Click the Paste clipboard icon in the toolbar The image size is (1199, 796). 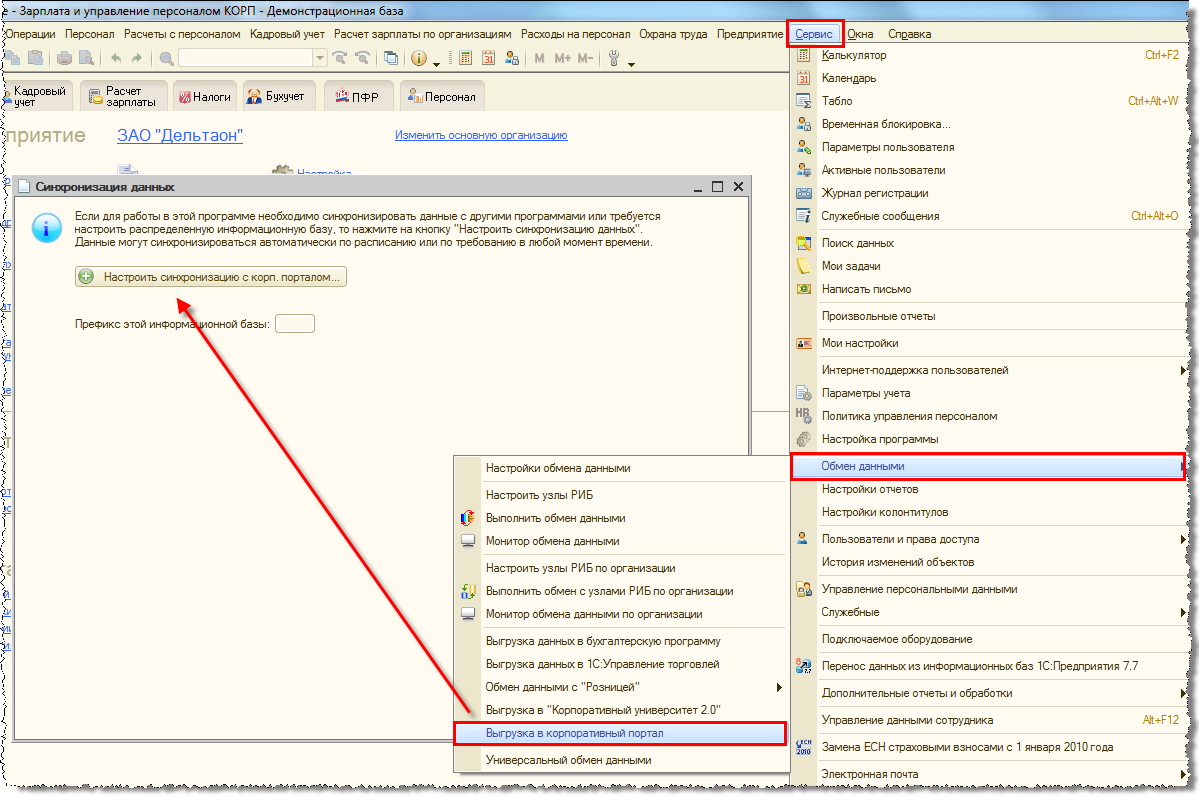[36, 58]
